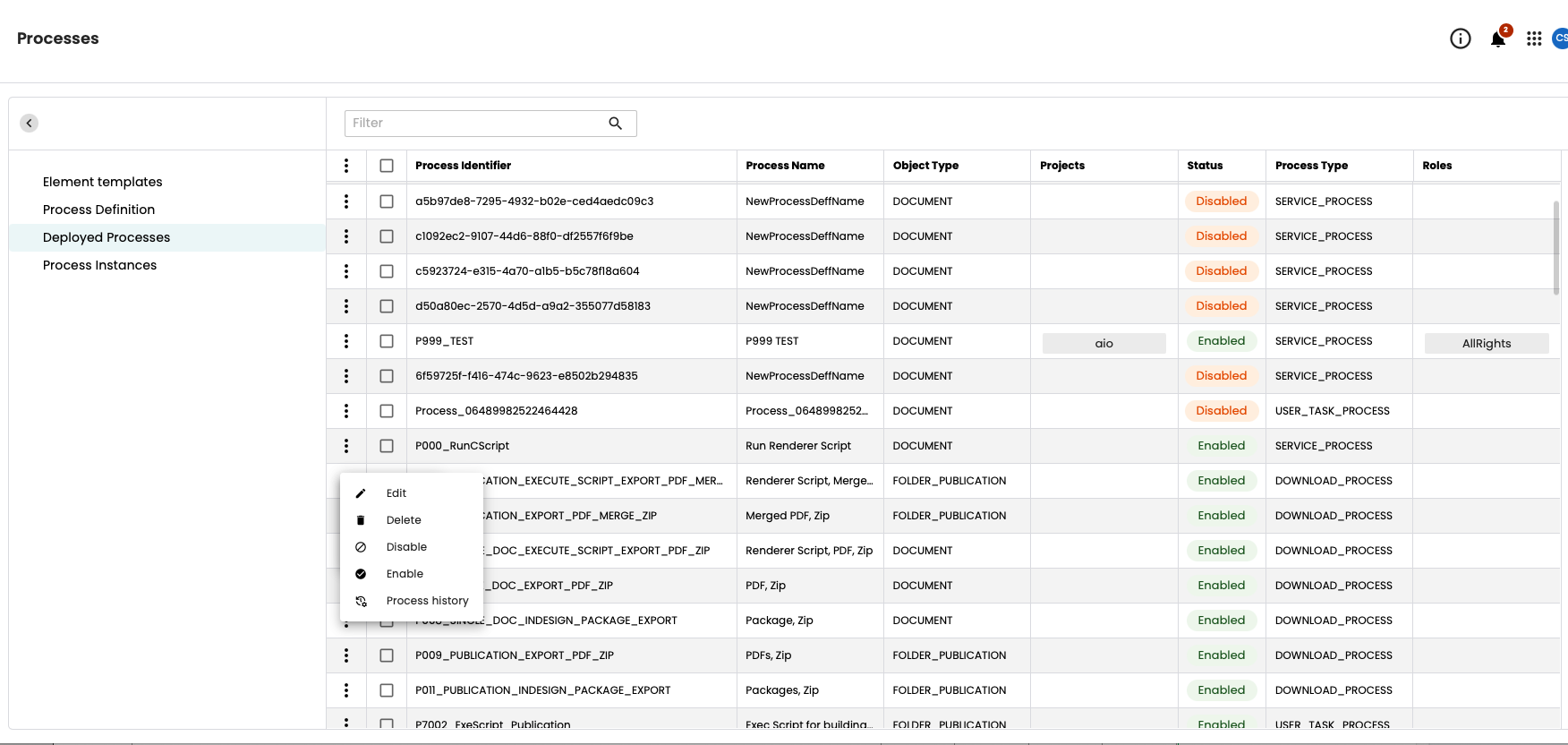
Task: Select checkbox for P999_TEST row
Action: click(x=387, y=341)
